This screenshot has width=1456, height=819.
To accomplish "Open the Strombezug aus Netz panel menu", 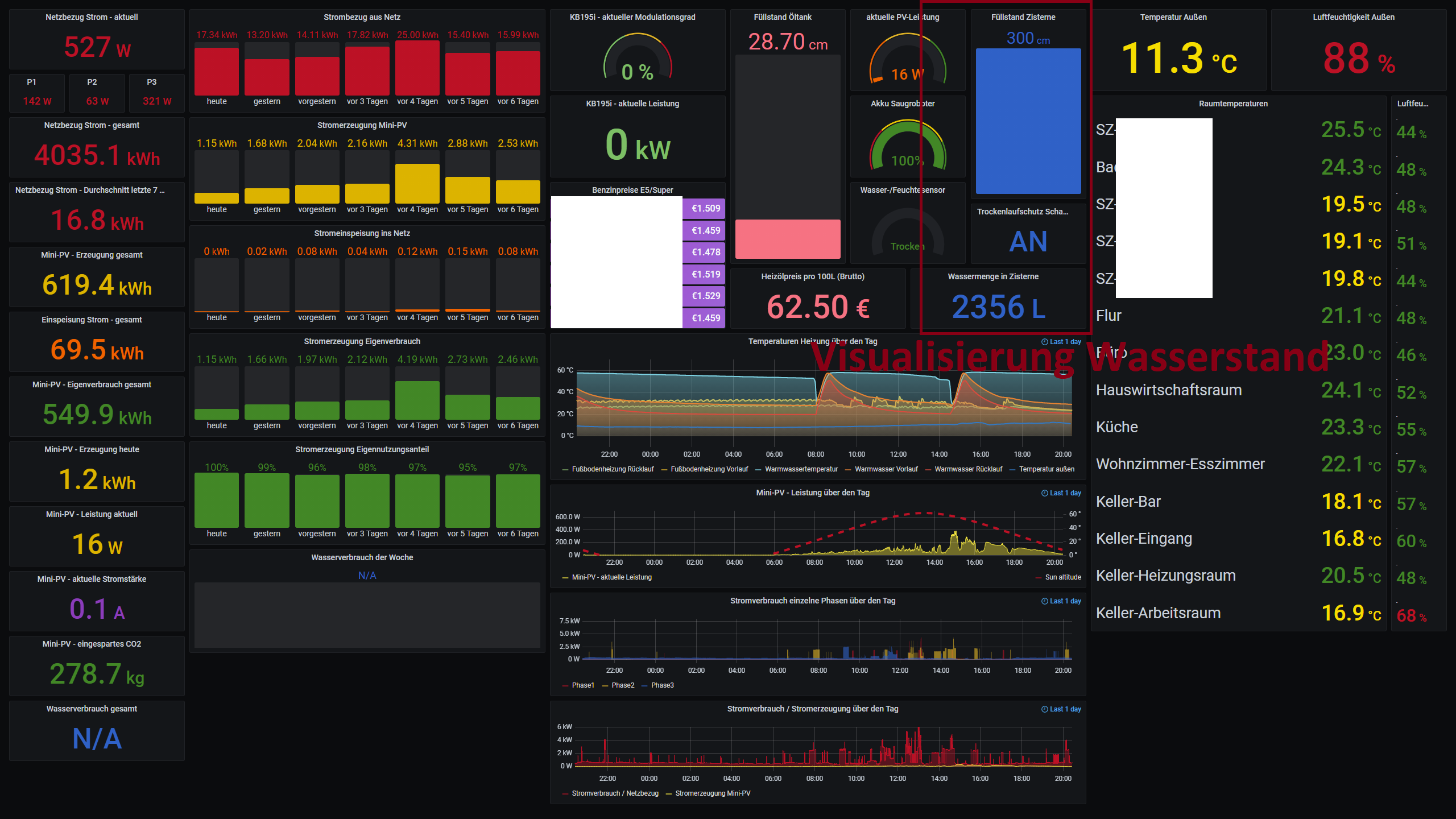I will pyautogui.click(x=362, y=18).
